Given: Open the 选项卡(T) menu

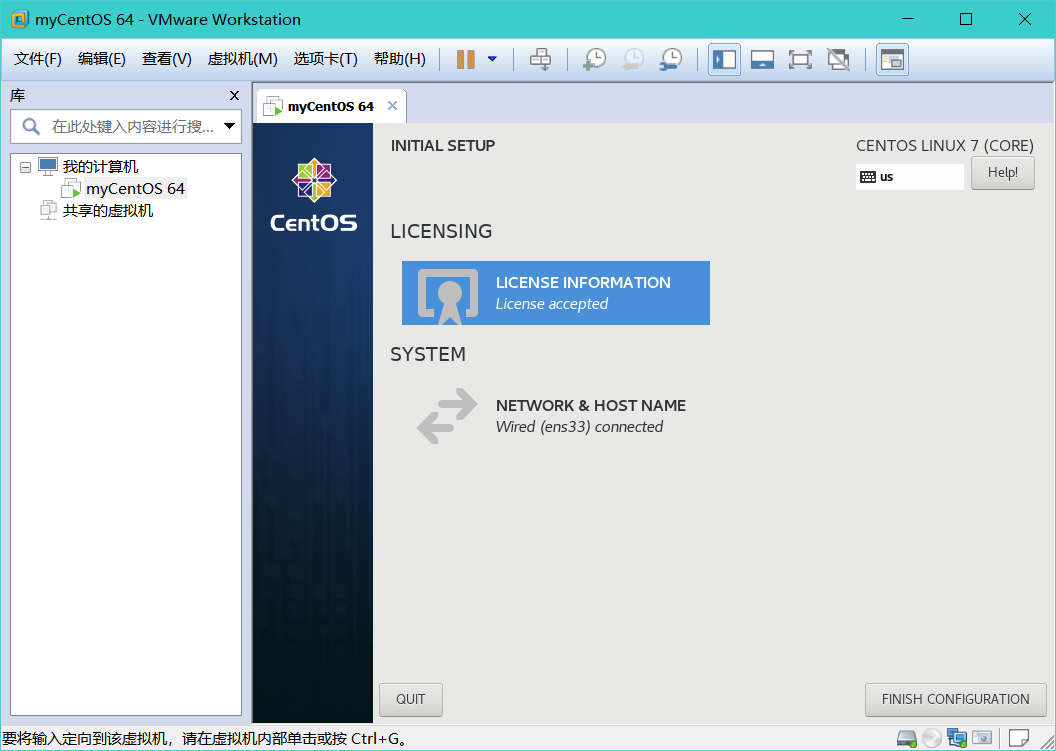Looking at the screenshot, I should 325,59.
